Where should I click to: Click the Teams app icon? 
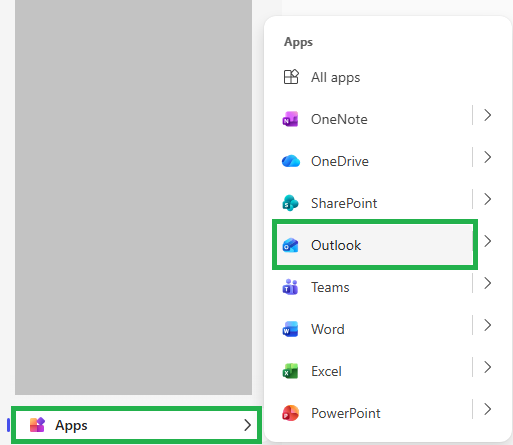(x=290, y=287)
